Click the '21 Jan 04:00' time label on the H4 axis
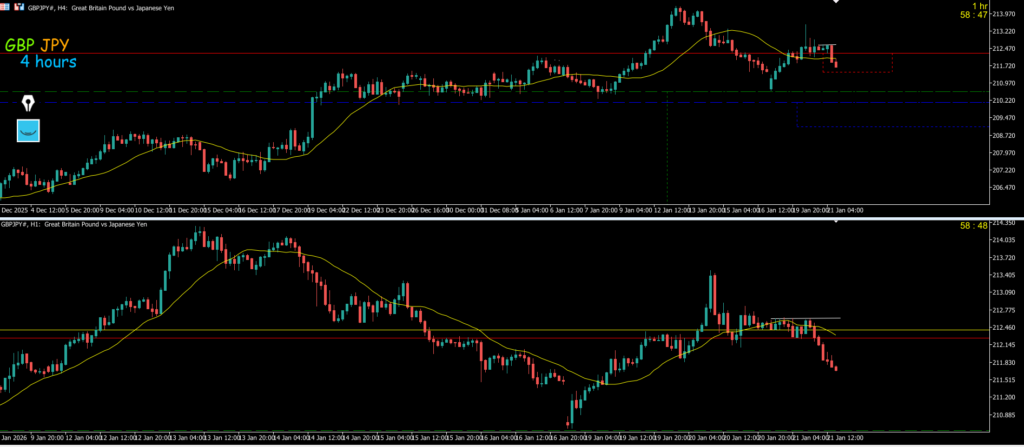Screen dimensions: 1024x447 point(844,210)
